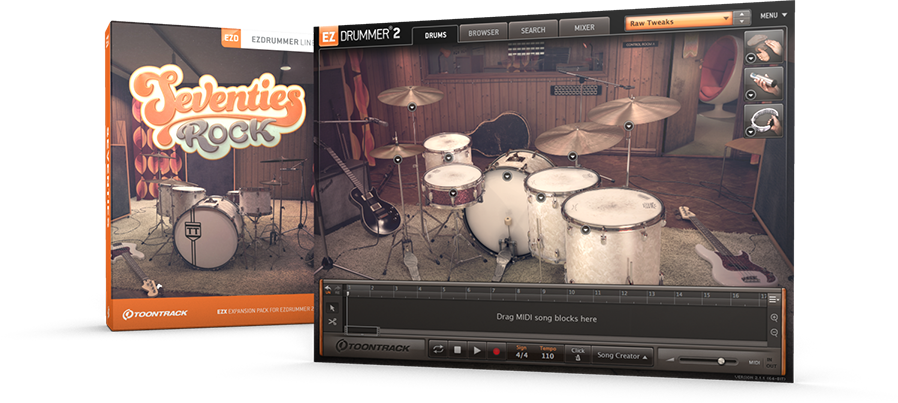Screen dimensions: 898x403
Task: Open the shaker percussion options arrow
Action: coord(750,95)
